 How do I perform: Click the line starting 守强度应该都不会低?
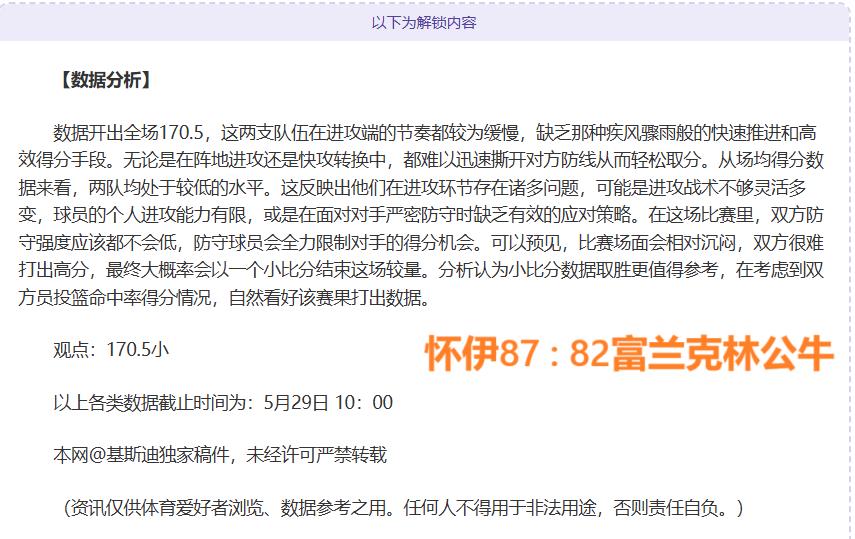(x=421, y=242)
